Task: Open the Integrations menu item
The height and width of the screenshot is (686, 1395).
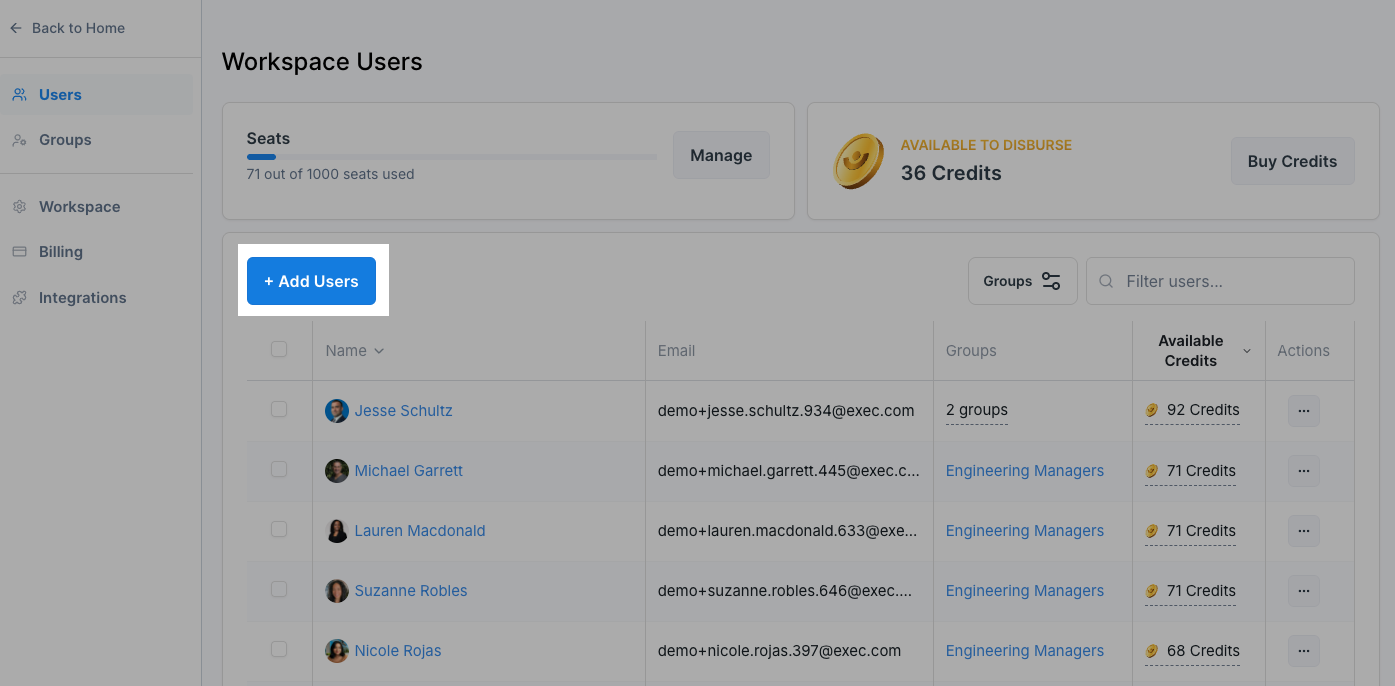Action: click(97, 298)
